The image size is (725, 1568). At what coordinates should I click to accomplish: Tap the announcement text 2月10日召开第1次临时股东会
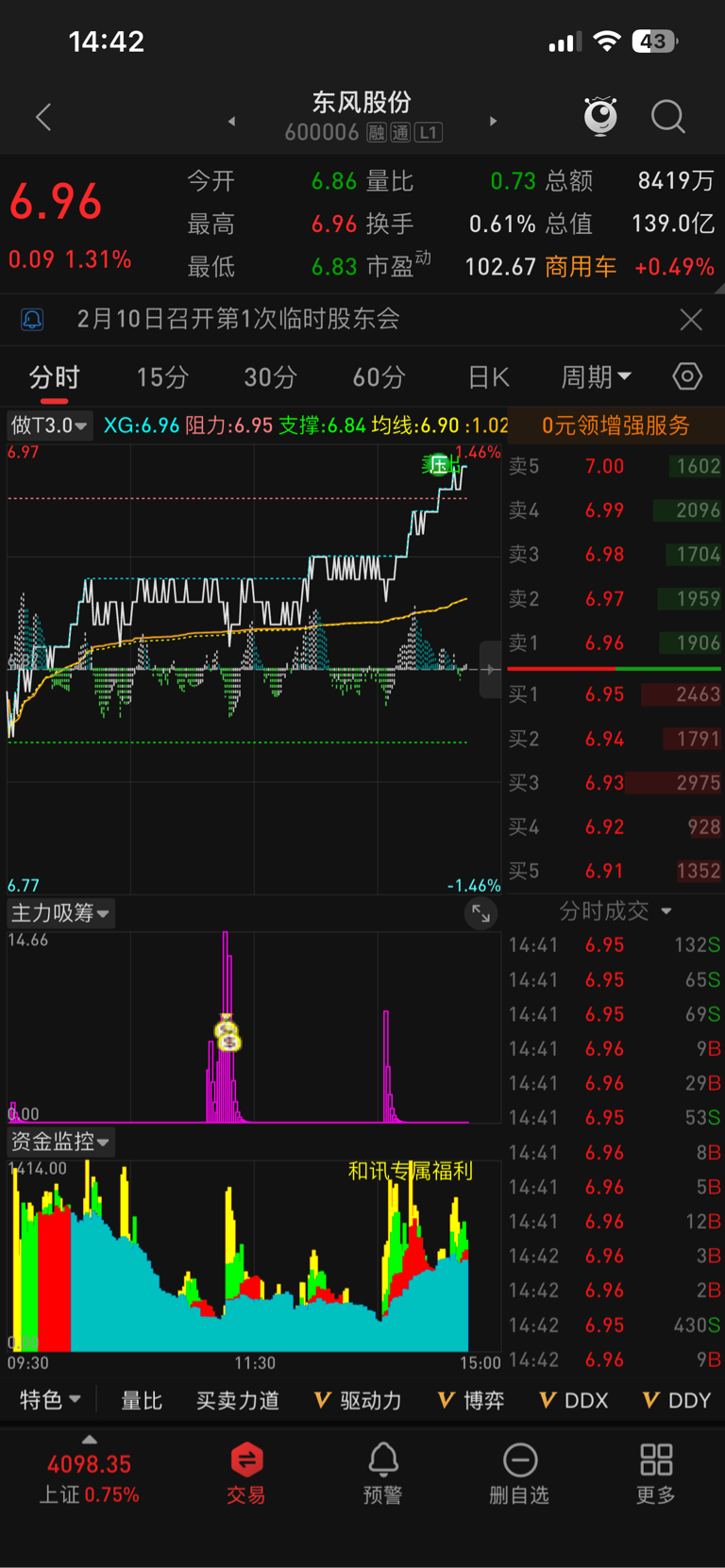coord(239,319)
